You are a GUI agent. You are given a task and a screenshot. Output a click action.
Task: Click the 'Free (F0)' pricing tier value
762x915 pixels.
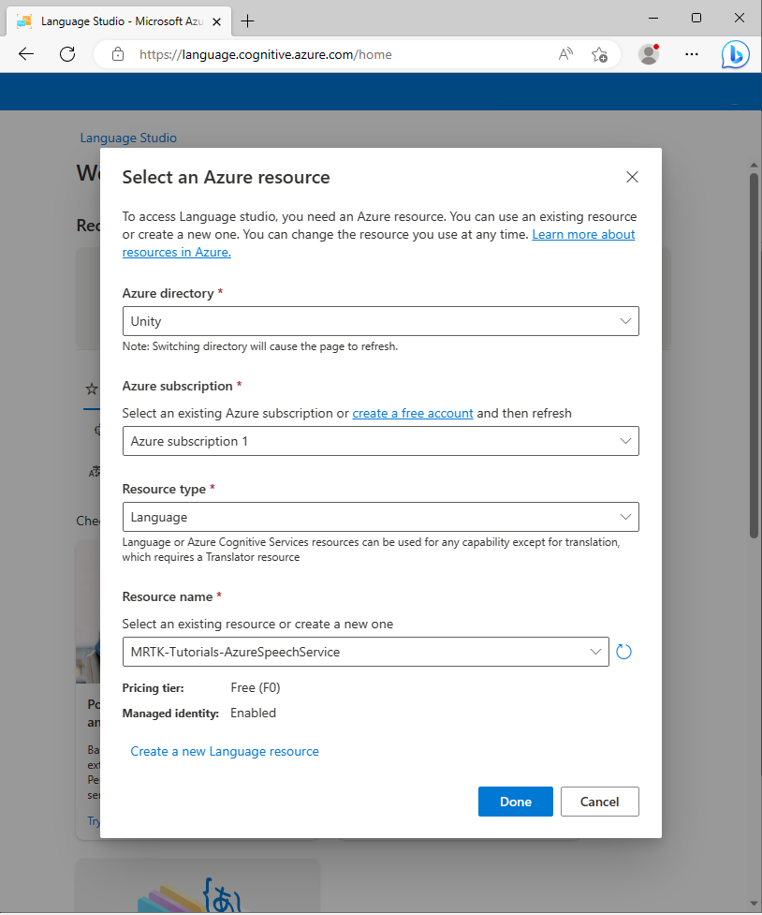click(255, 687)
